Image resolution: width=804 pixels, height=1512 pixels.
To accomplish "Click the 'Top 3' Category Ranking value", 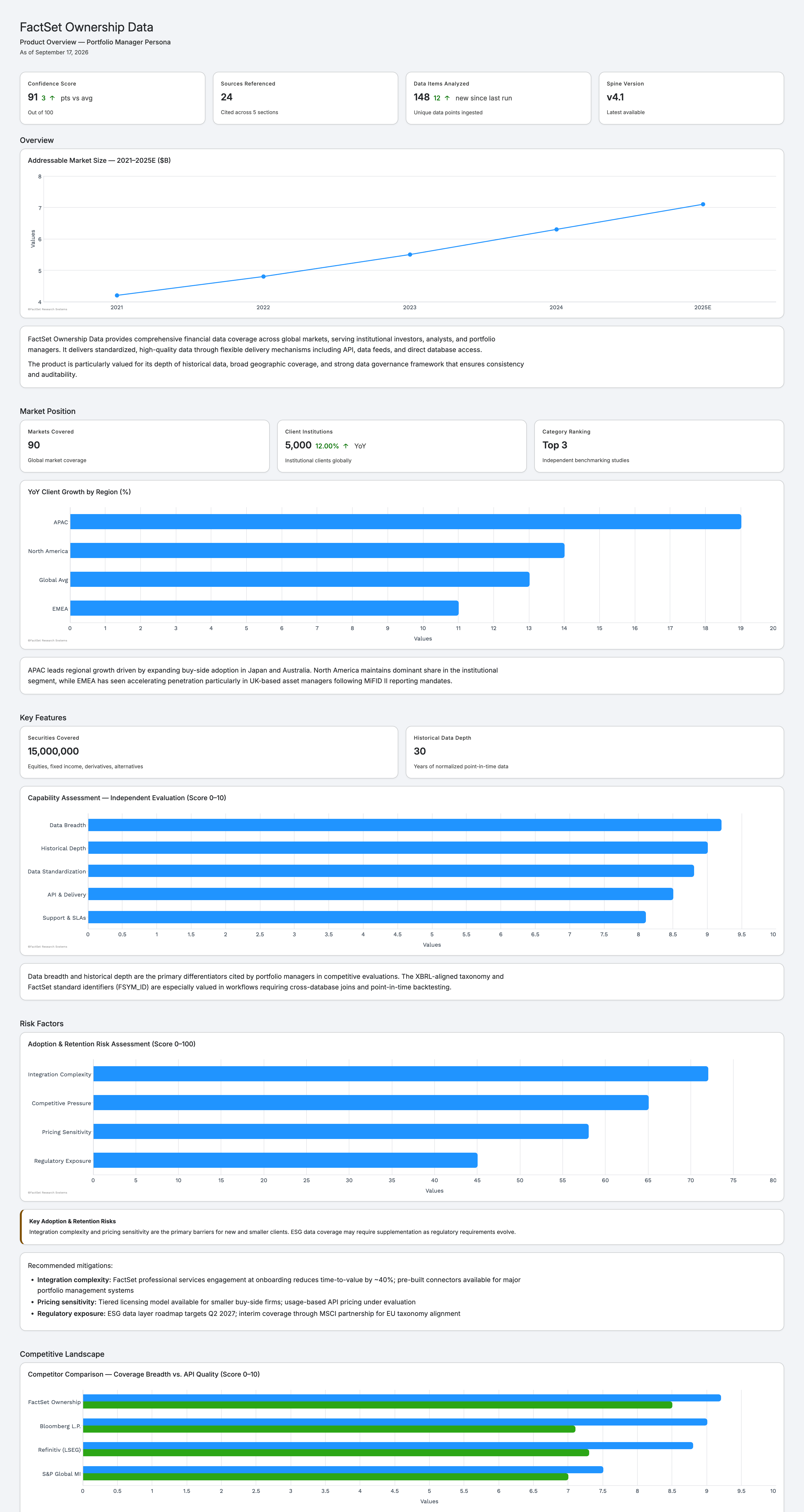I will click(554, 446).
